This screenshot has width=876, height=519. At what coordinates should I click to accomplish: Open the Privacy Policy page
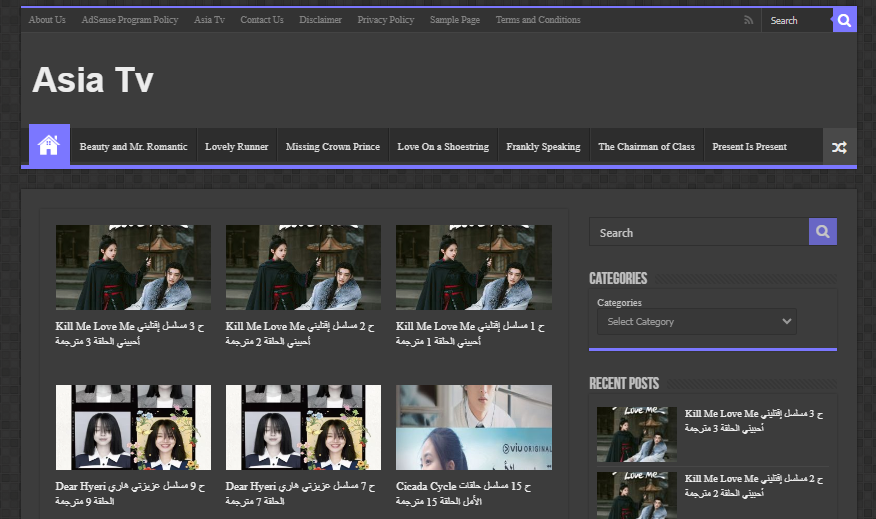pyautogui.click(x=385, y=20)
